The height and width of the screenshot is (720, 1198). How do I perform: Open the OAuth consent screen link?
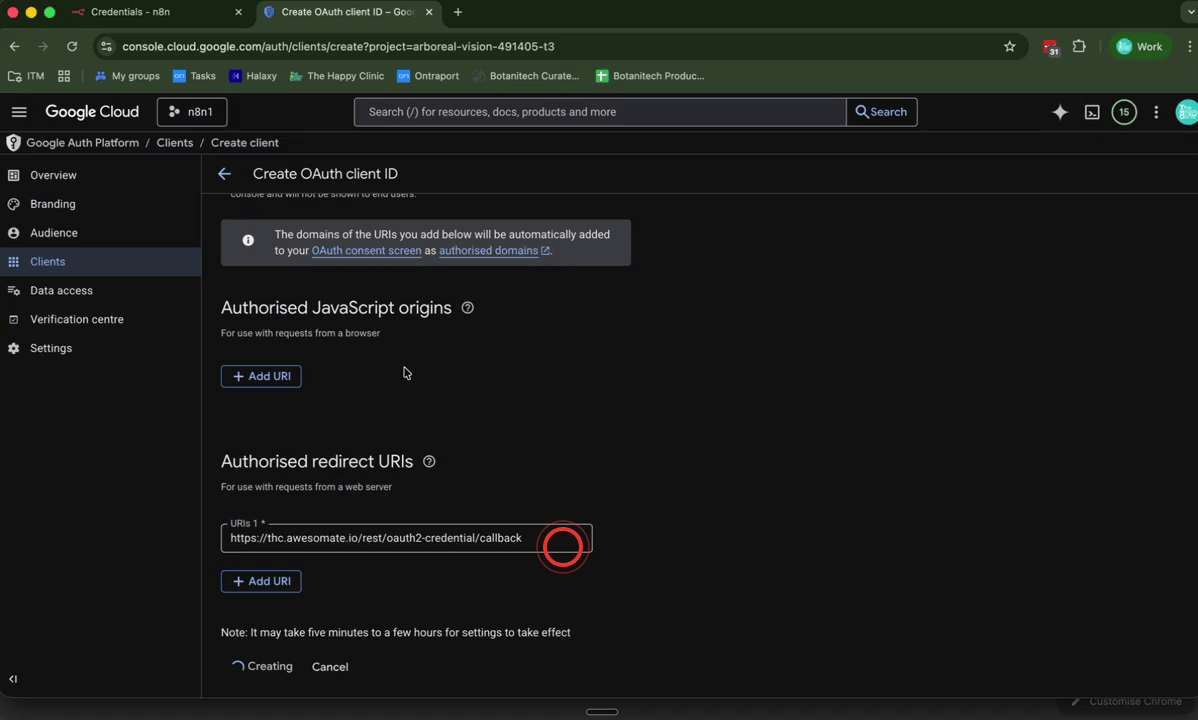[x=366, y=250]
